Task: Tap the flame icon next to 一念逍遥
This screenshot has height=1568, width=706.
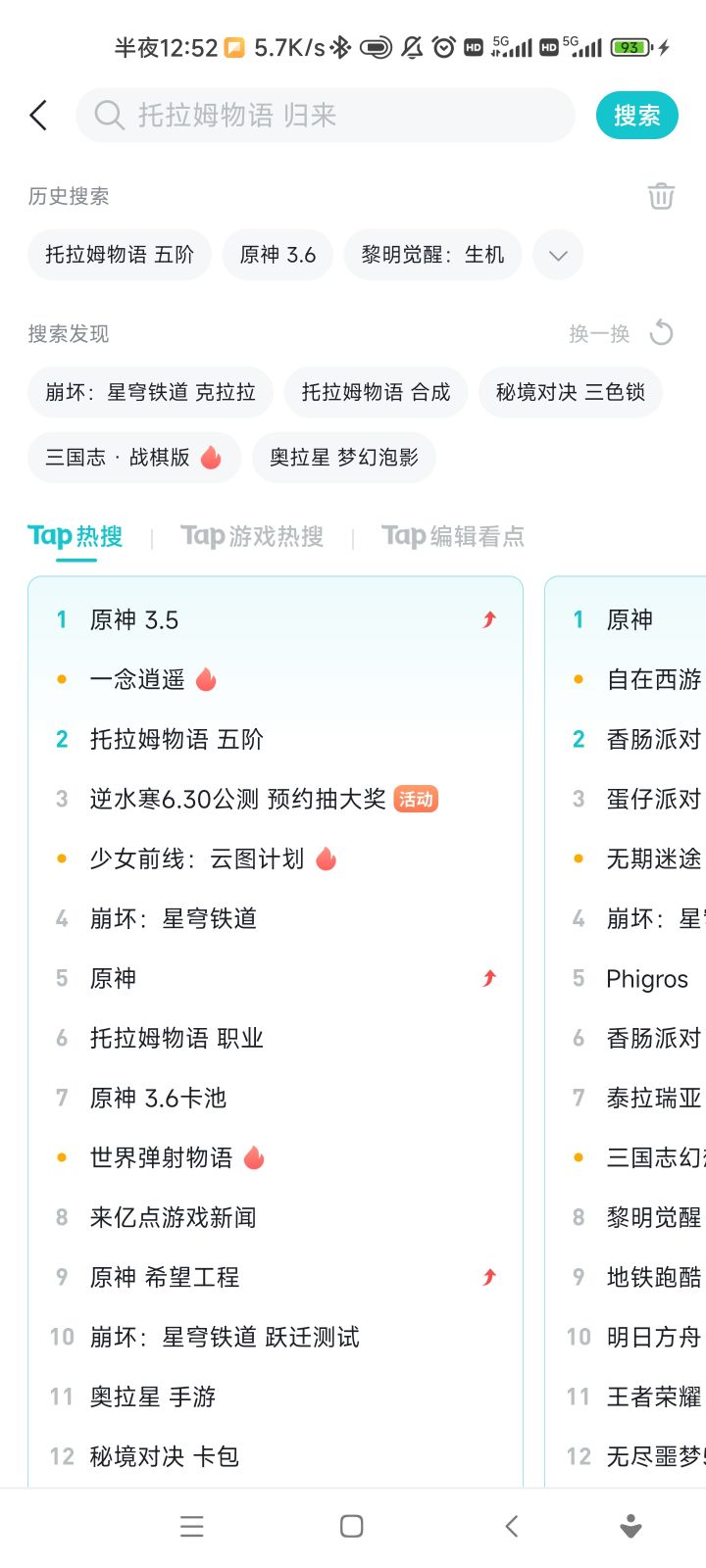Action: pyautogui.click(x=206, y=679)
